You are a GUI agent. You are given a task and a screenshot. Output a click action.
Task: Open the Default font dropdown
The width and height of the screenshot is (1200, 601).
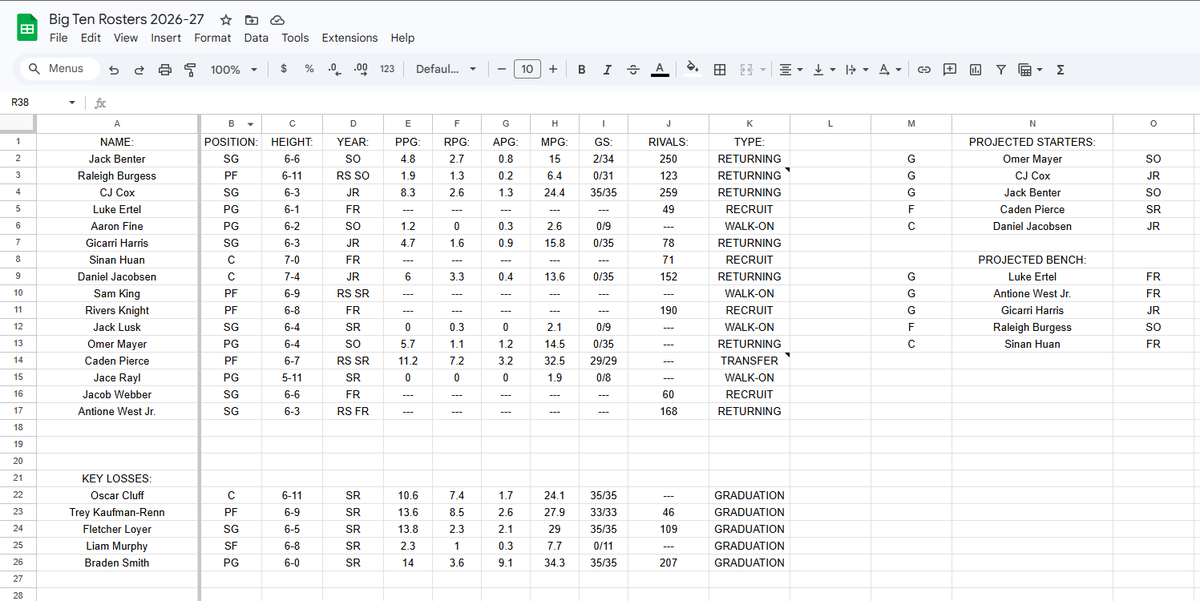tap(447, 70)
